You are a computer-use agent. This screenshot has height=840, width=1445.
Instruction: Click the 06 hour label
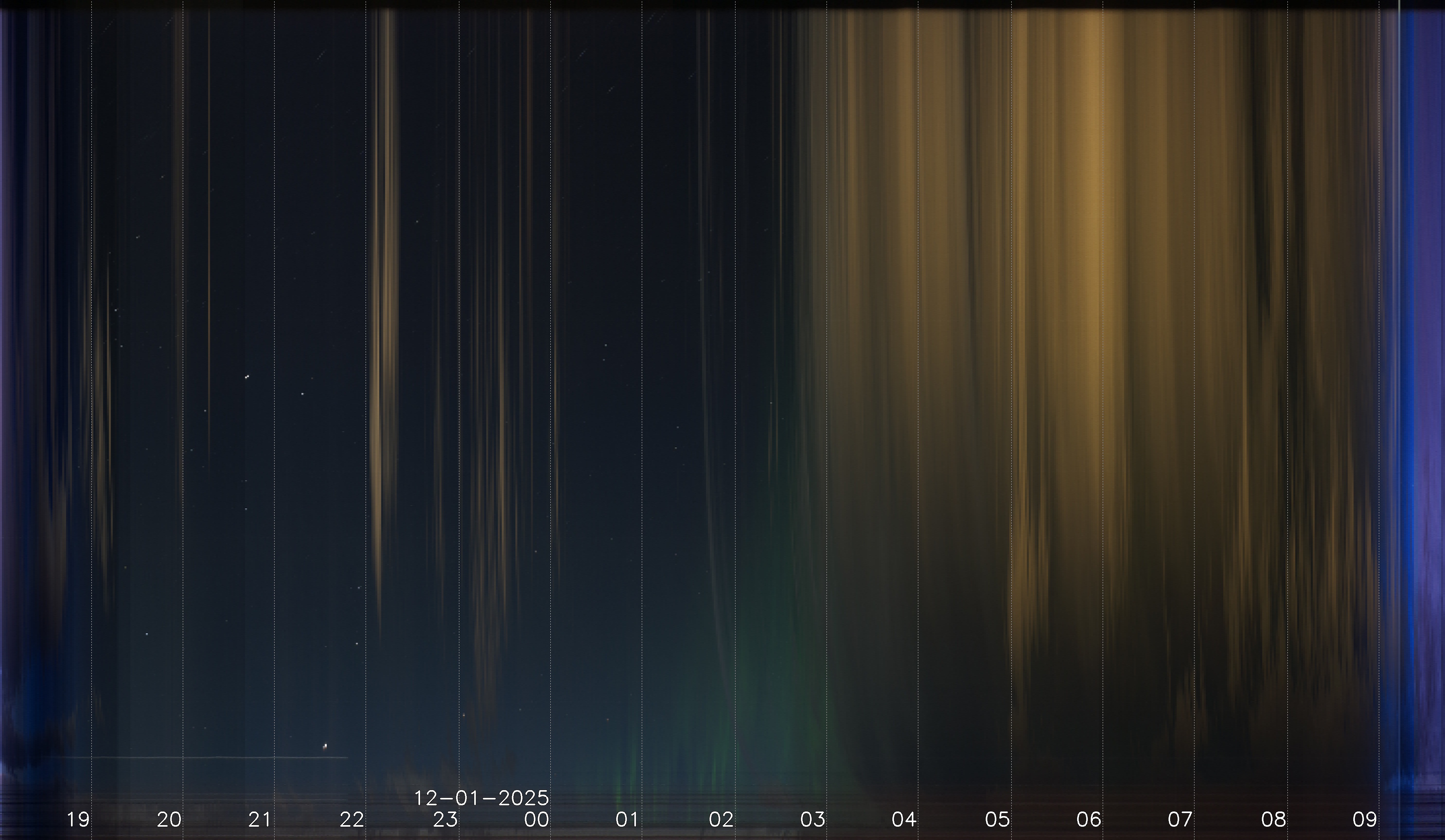[x=1088, y=819]
